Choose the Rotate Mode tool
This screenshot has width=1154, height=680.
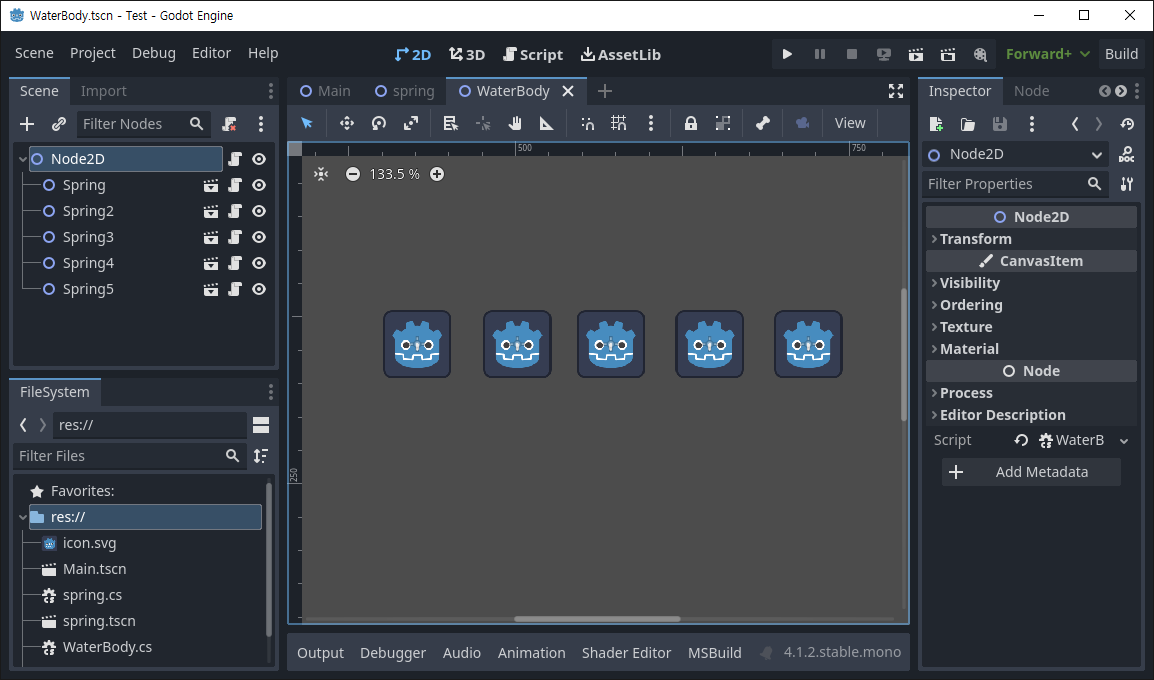tap(379, 123)
